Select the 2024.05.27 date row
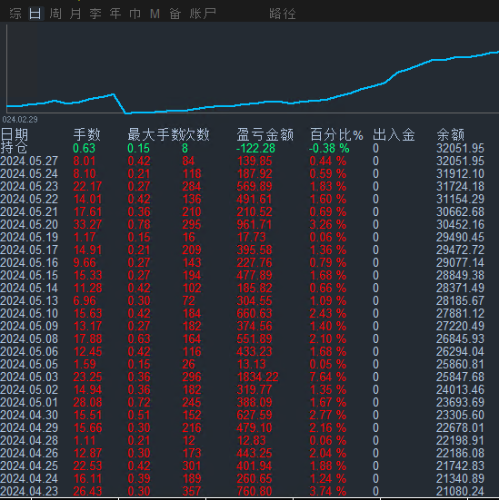Screen dimensions: 499x500 (29, 161)
